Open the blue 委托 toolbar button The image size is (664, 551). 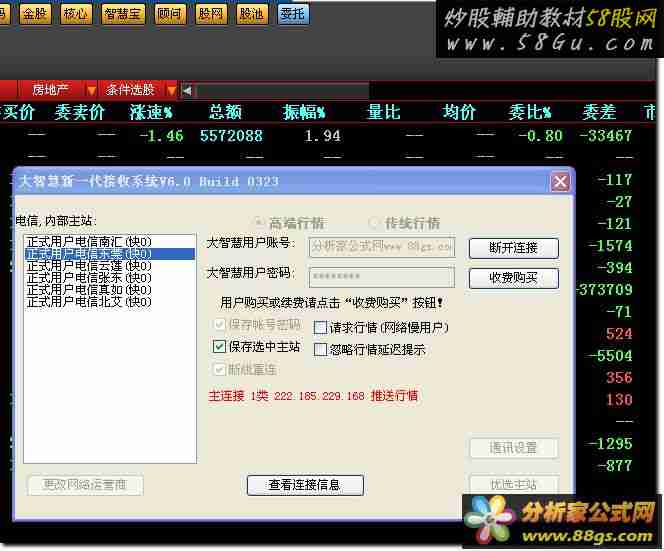[293, 14]
